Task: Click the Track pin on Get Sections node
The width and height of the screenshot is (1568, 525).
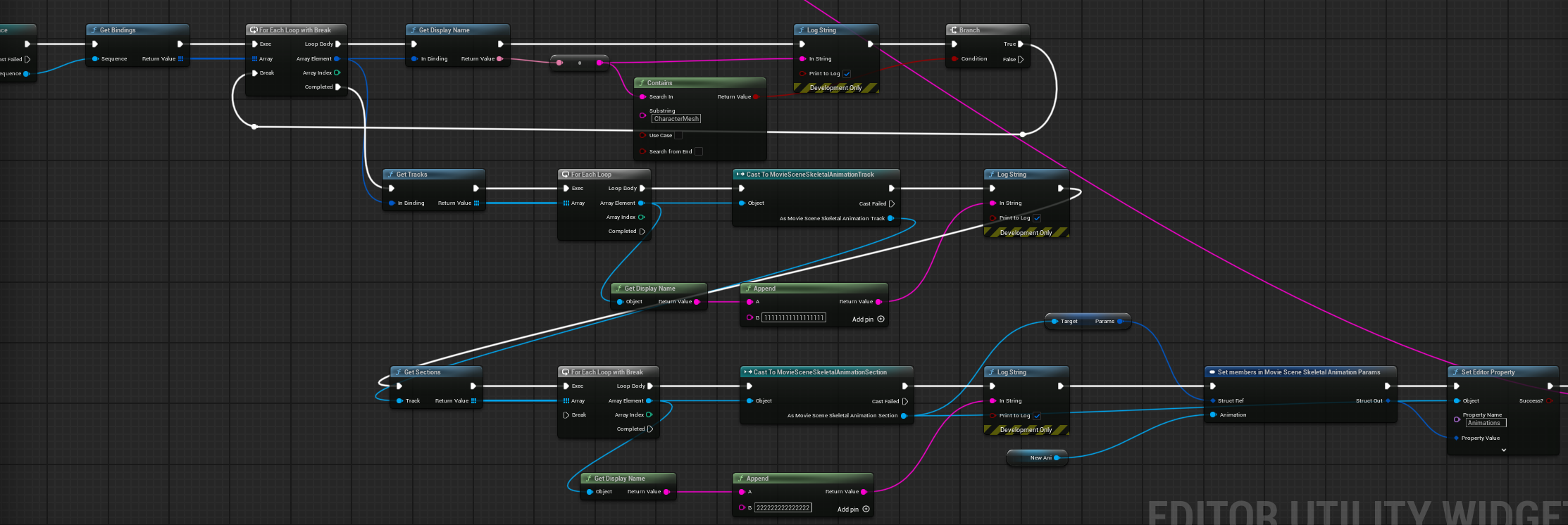Action: click(x=399, y=401)
